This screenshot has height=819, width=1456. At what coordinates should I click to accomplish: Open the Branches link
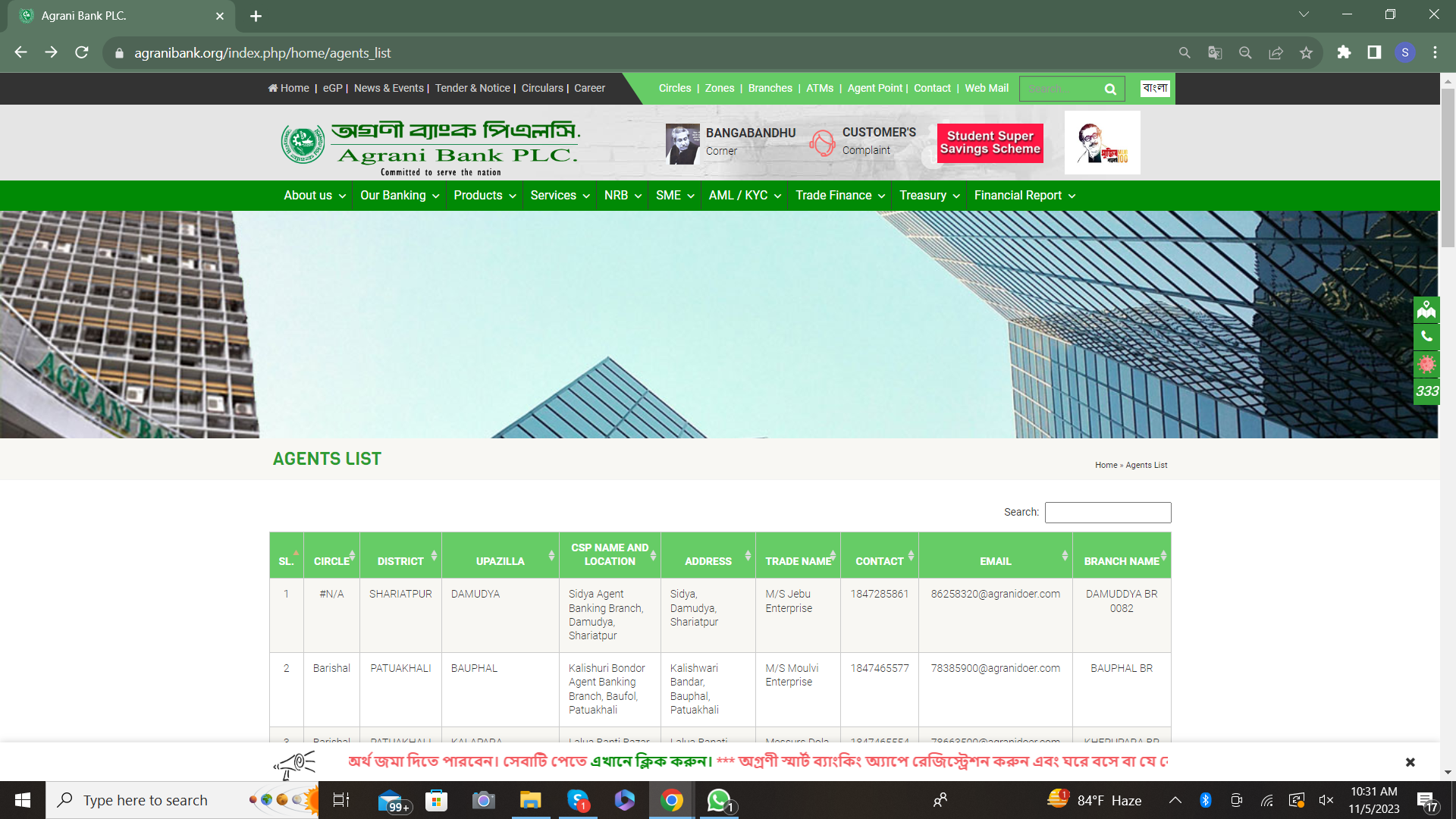coord(770,88)
